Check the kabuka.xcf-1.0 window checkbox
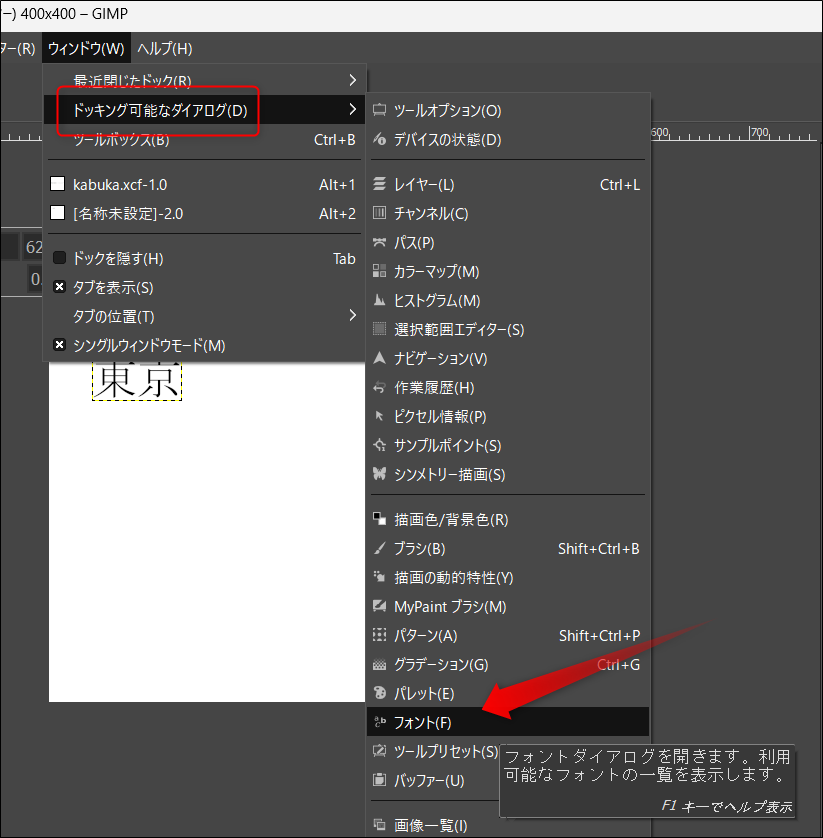This screenshot has width=823, height=838. tap(57, 184)
